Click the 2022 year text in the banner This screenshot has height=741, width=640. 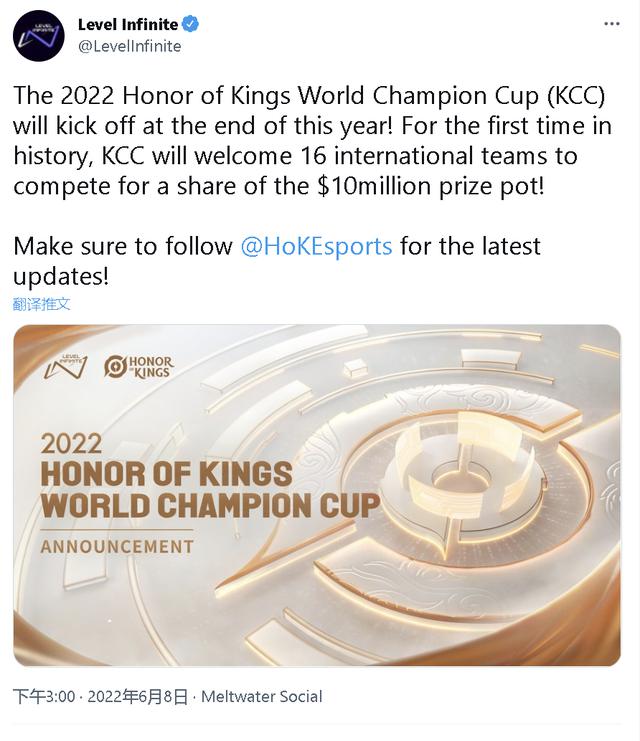click(71, 444)
